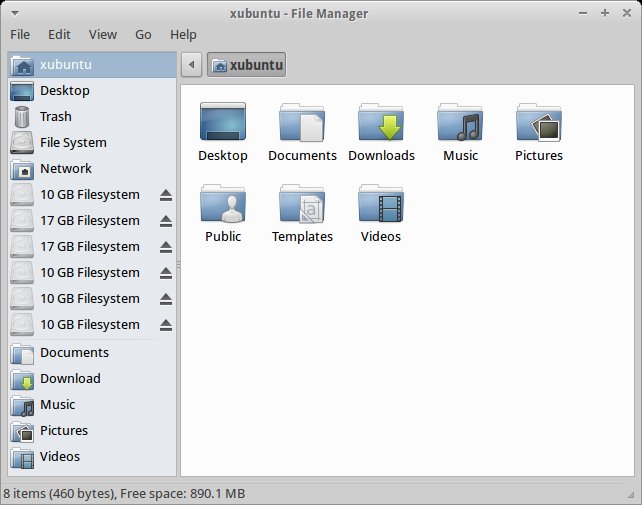Screen dimensions: 642x505
Task: Open Network in the sidebar
Action: tap(65, 169)
